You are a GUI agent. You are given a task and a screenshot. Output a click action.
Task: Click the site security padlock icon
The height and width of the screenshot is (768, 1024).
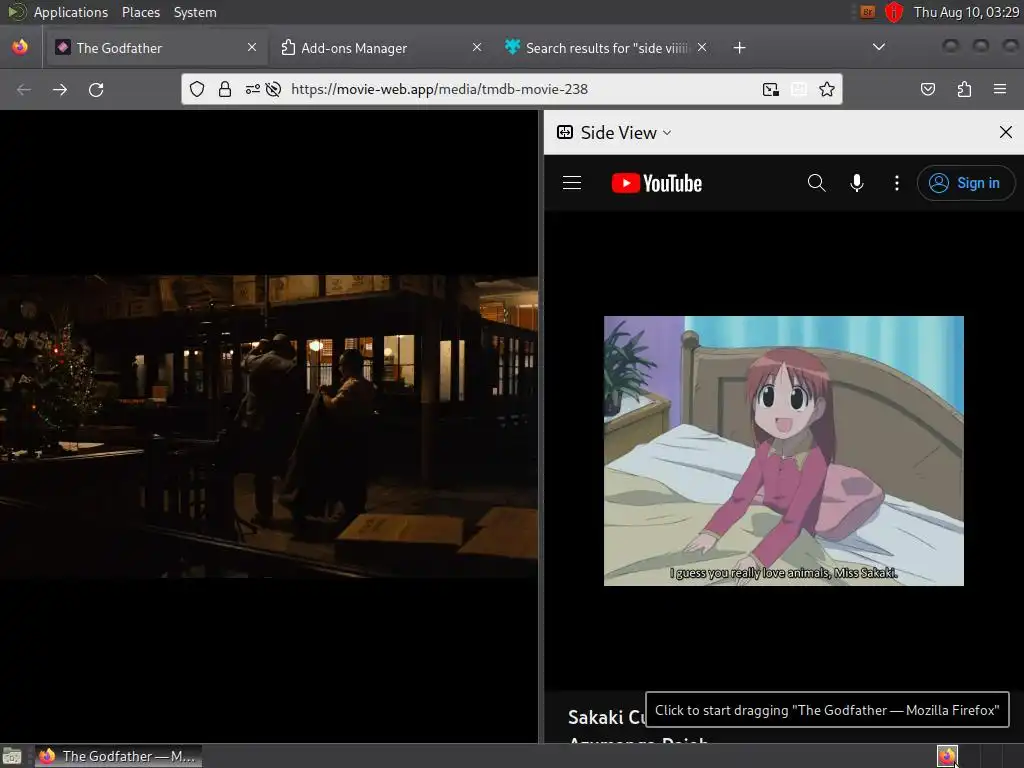coord(225,89)
